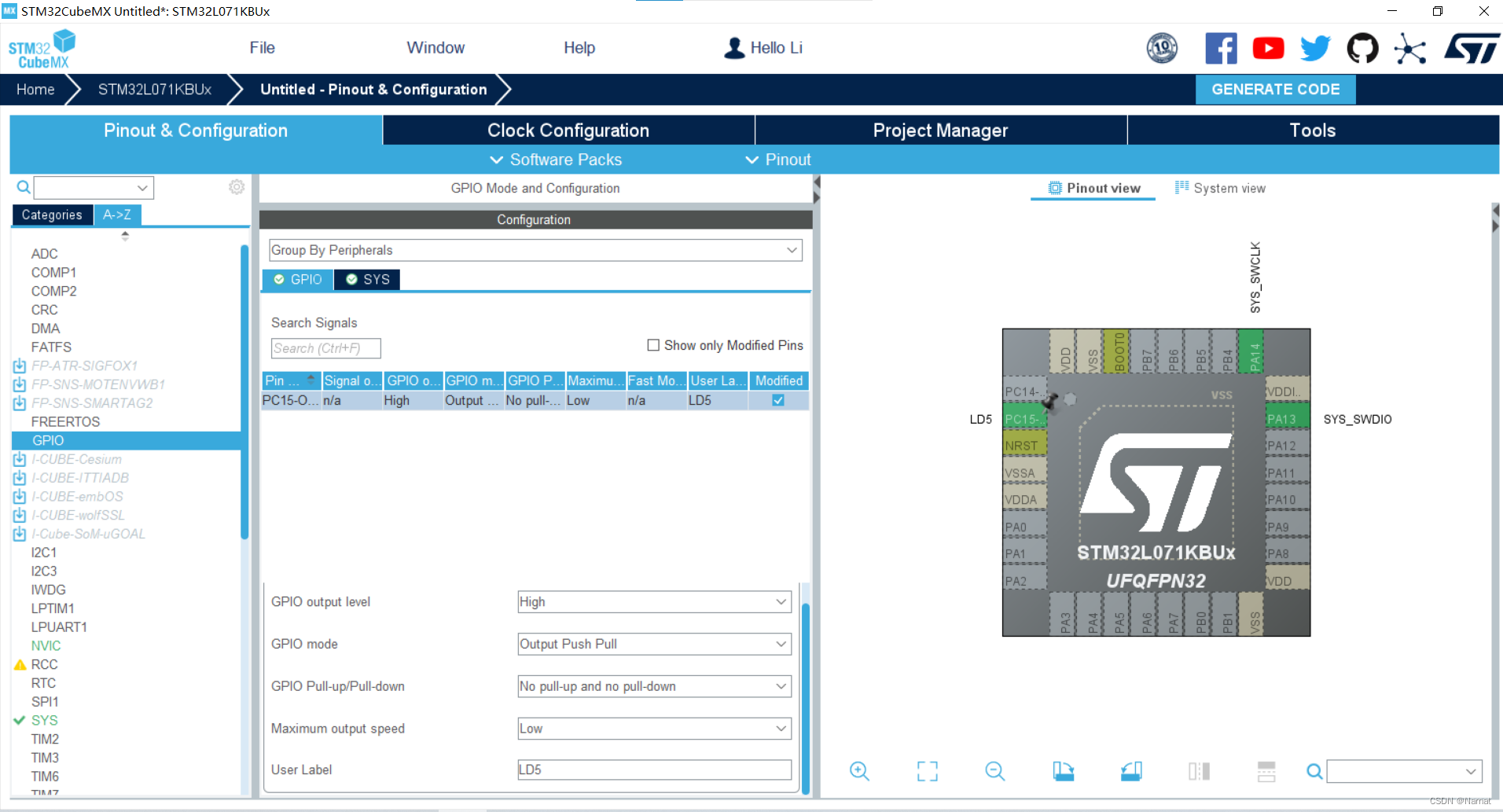This screenshot has width=1503, height=812.
Task: Switch to A->Z sorting tab
Action: (x=117, y=215)
